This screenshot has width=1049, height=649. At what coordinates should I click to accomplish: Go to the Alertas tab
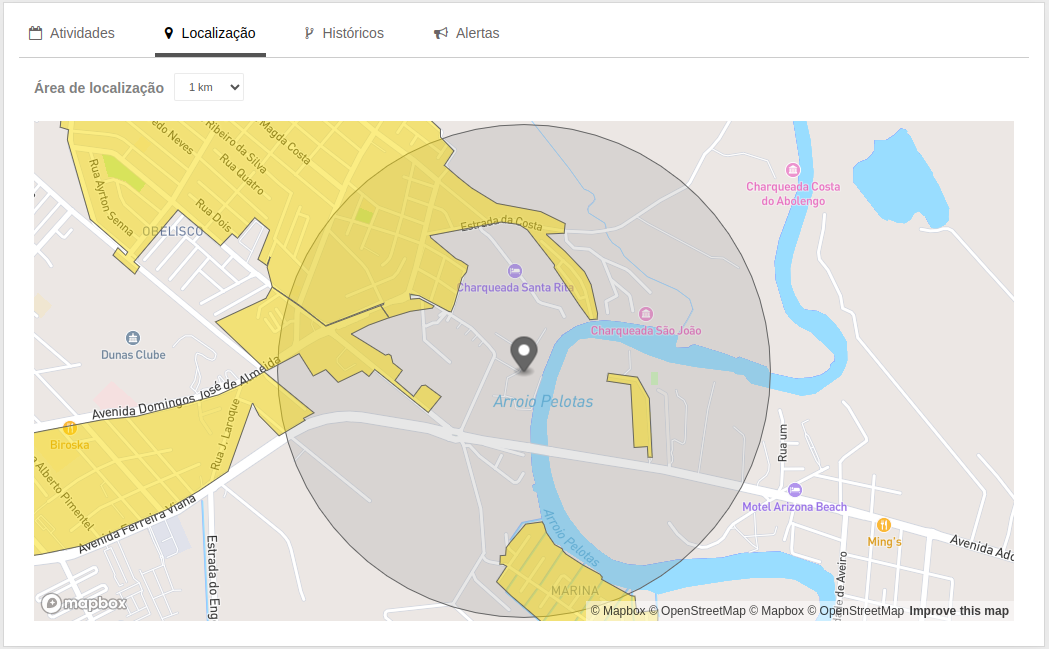(x=466, y=33)
